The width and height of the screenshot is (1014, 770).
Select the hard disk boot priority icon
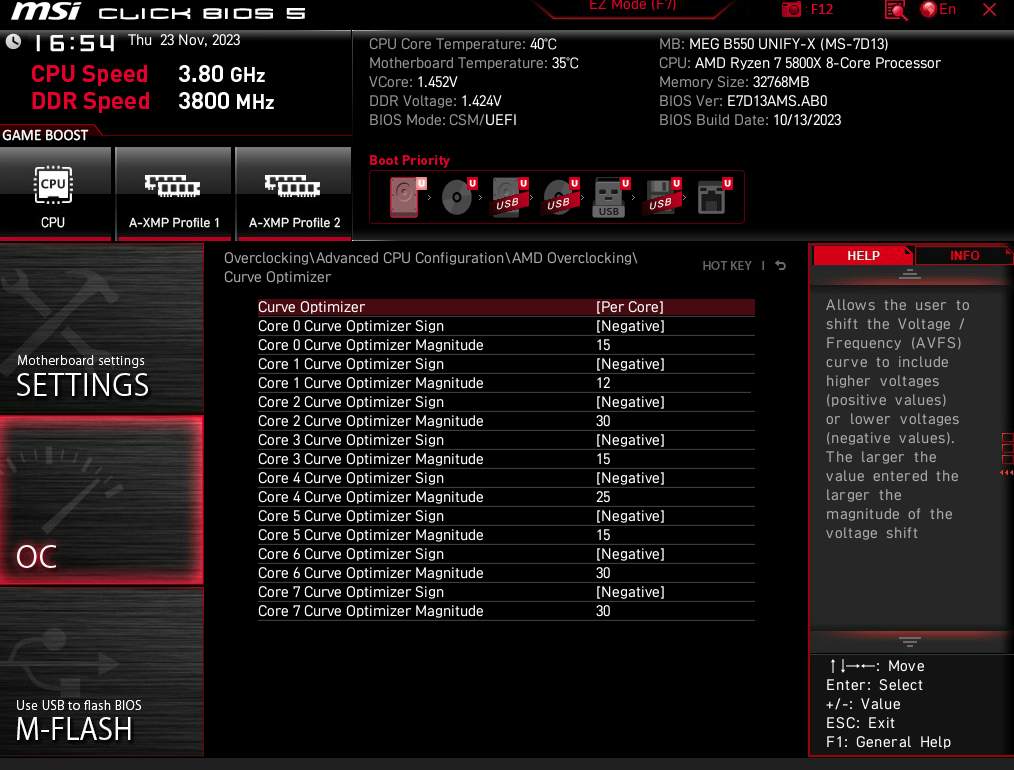click(x=406, y=197)
